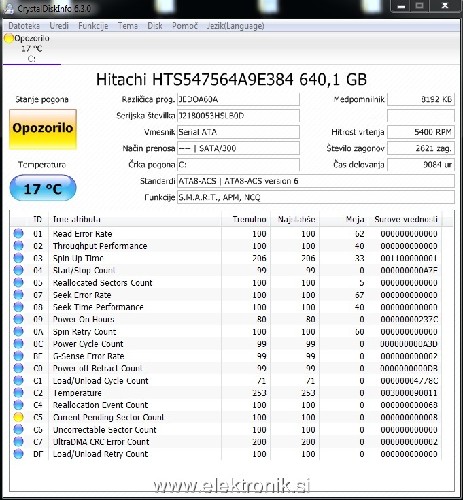Click blue status icon for Throughput Performance
Viewport: 463px width, 500px height.
tap(18, 246)
